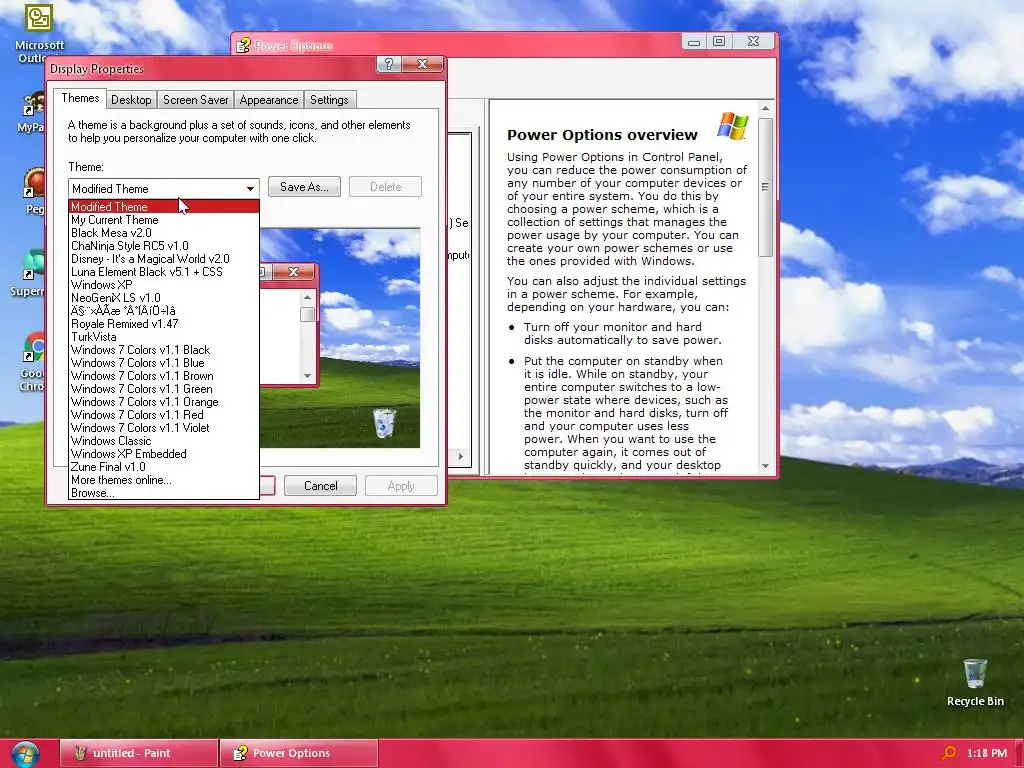Switch to untitled - Paint taskbar button

[138, 753]
